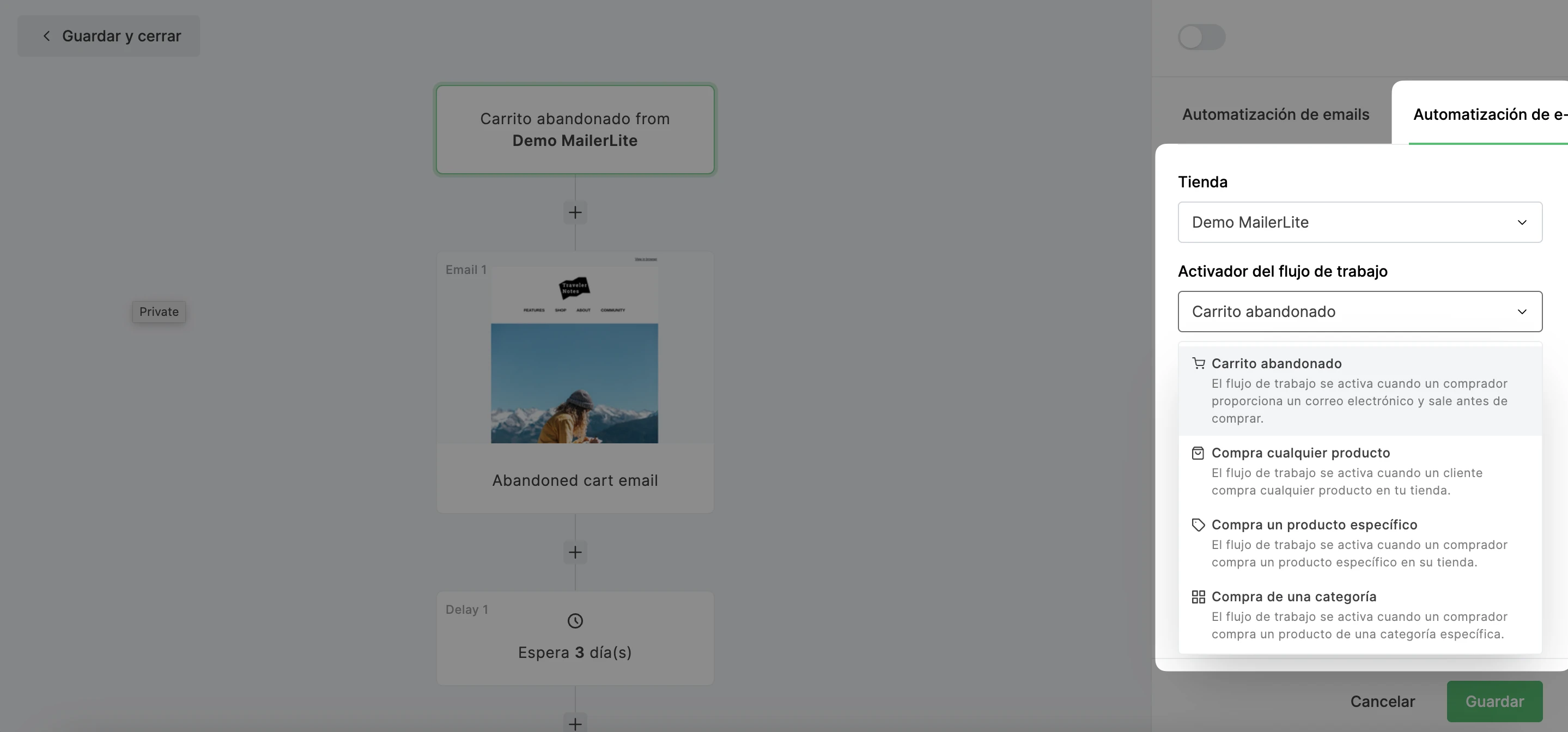Click the clock icon in the Delay 1 step

coord(575,621)
